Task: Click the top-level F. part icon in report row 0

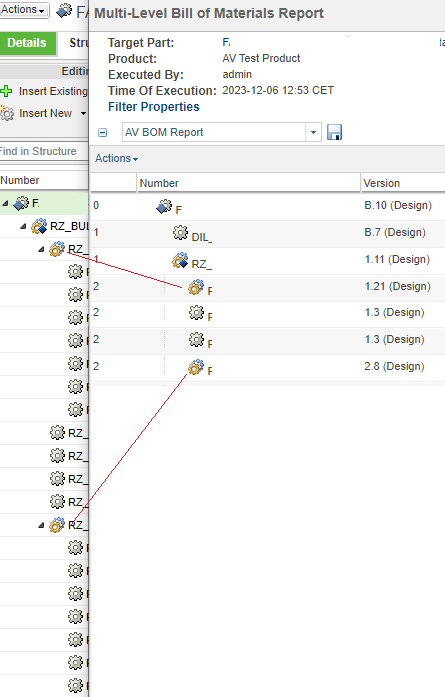Action: click(x=164, y=206)
